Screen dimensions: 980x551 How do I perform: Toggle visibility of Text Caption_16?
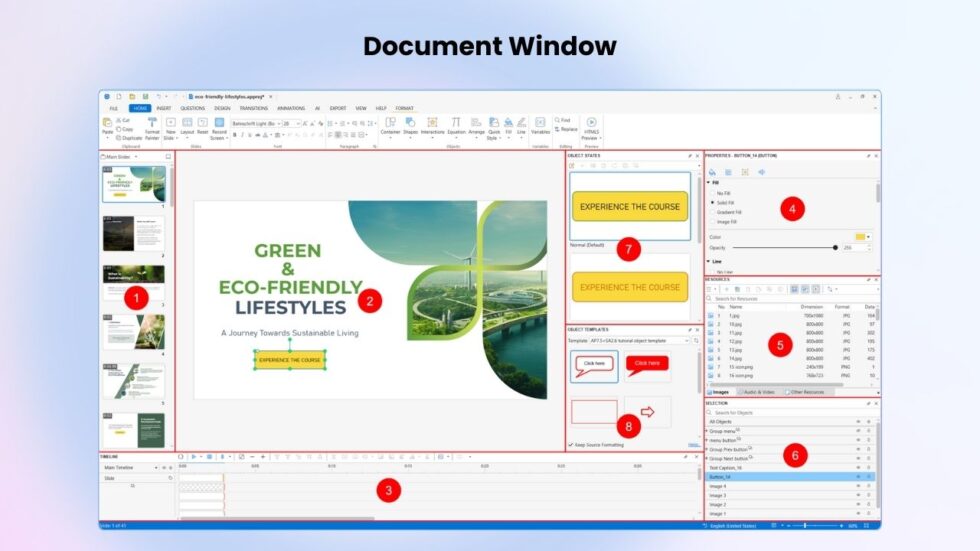[858, 467]
